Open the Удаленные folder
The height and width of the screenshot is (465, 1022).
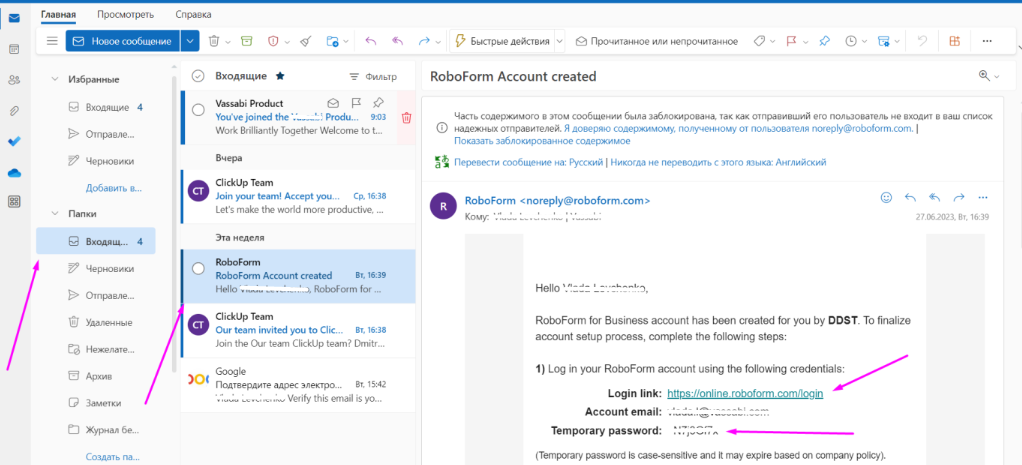pyautogui.click(x=96, y=322)
